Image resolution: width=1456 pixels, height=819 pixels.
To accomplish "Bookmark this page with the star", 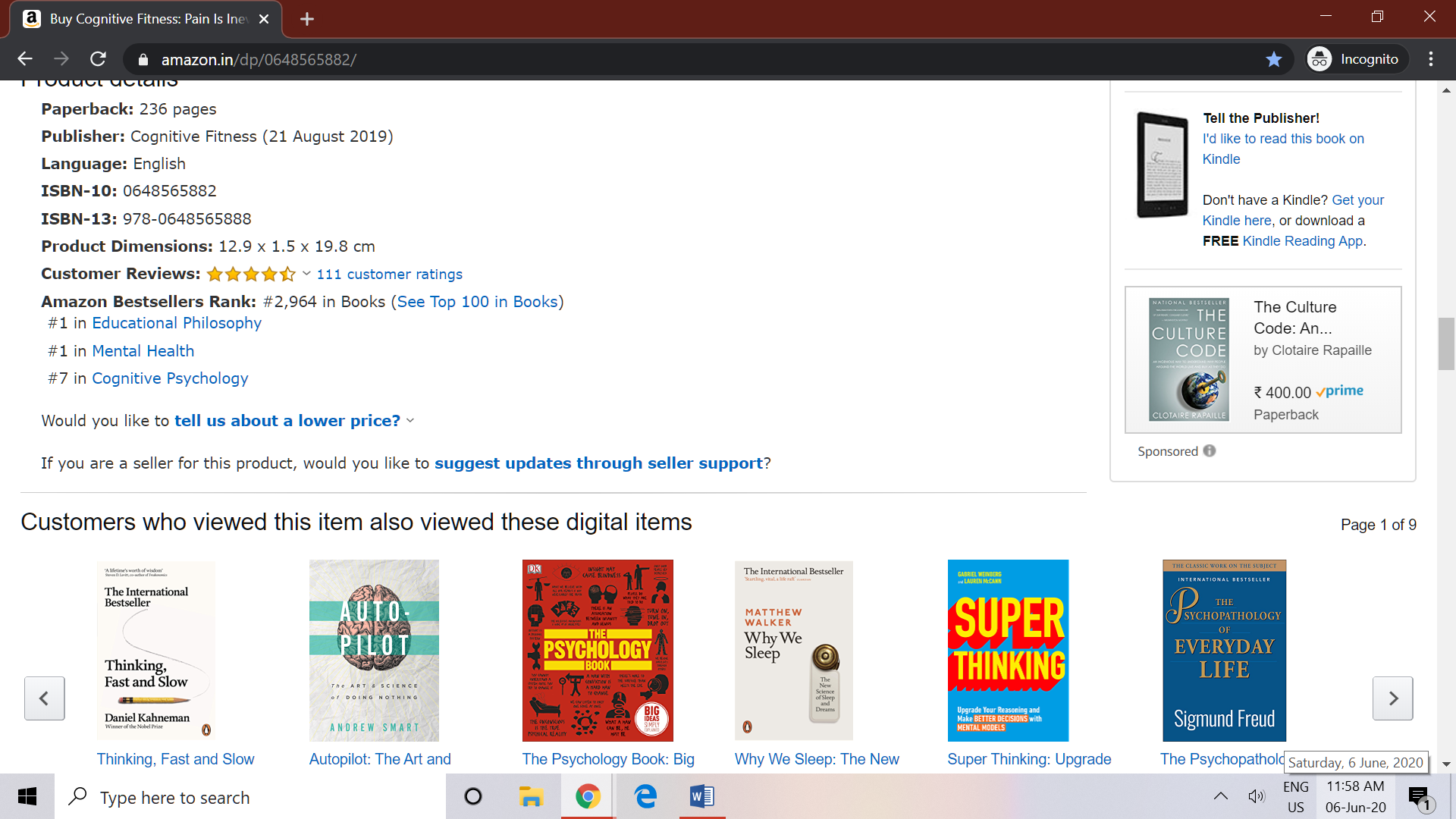I will pyautogui.click(x=1274, y=59).
